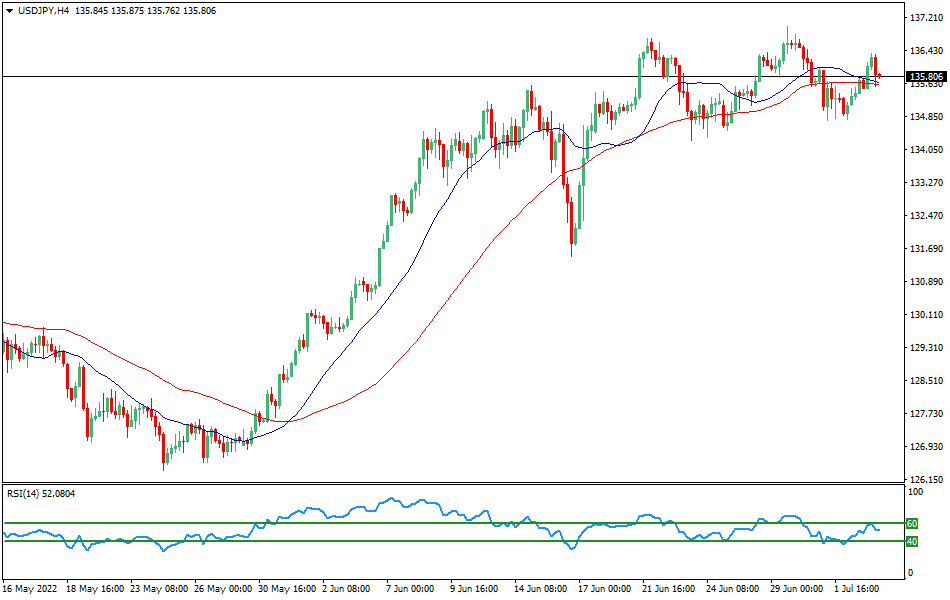This screenshot has width=950, height=600.
Task: Click the separator between chart and RSI panel
Action: 450,483
